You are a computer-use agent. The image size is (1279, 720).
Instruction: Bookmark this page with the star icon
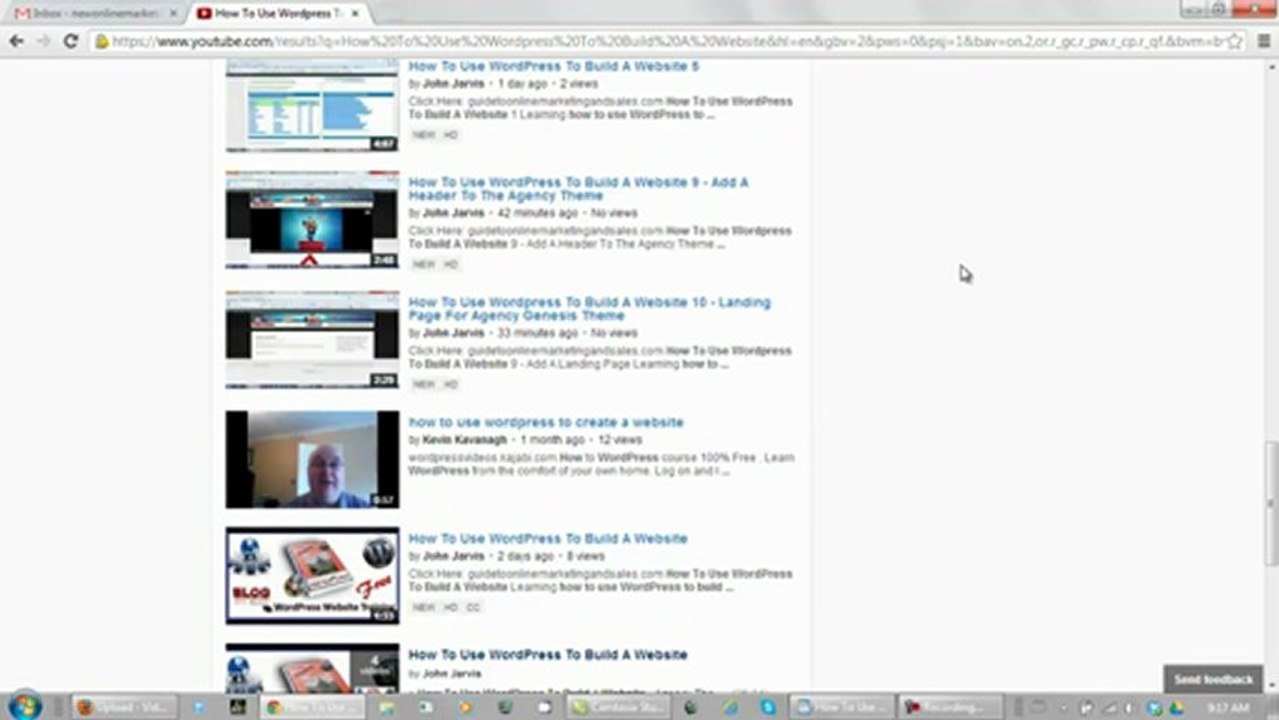point(1235,41)
